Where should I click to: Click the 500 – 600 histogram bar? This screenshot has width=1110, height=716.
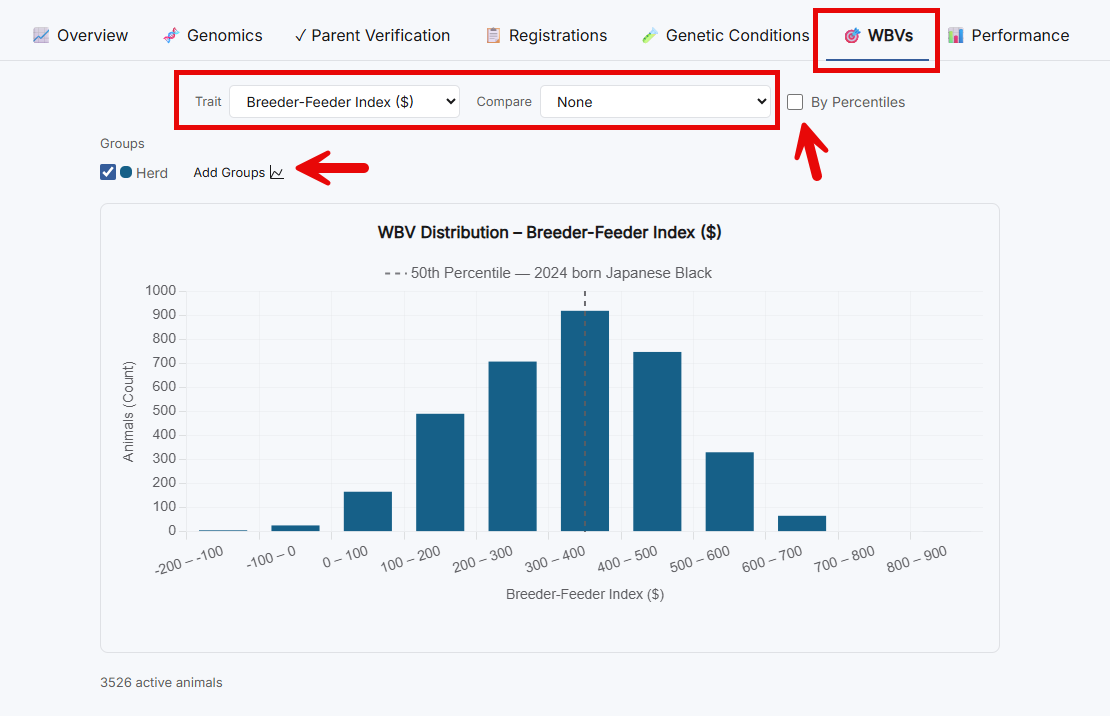coord(729,491)
